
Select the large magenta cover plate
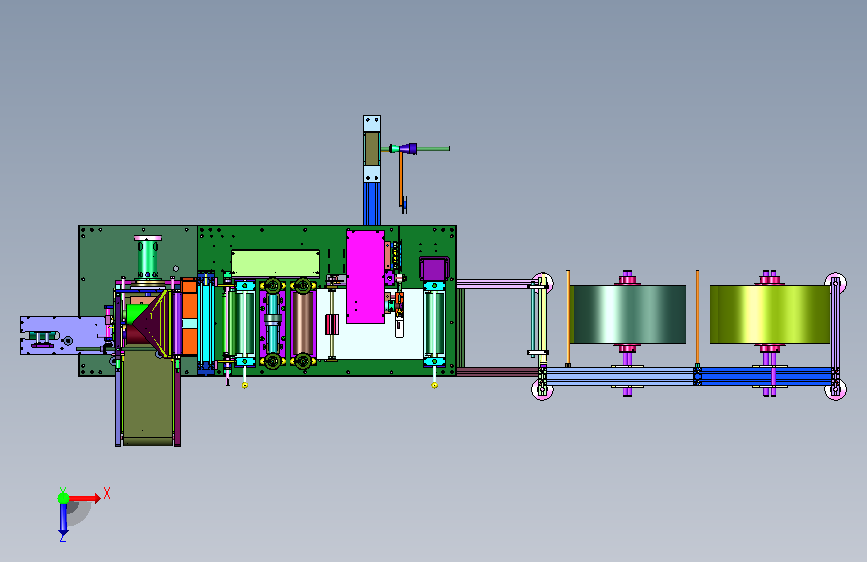pyautogui.click(x=365, y=277)
